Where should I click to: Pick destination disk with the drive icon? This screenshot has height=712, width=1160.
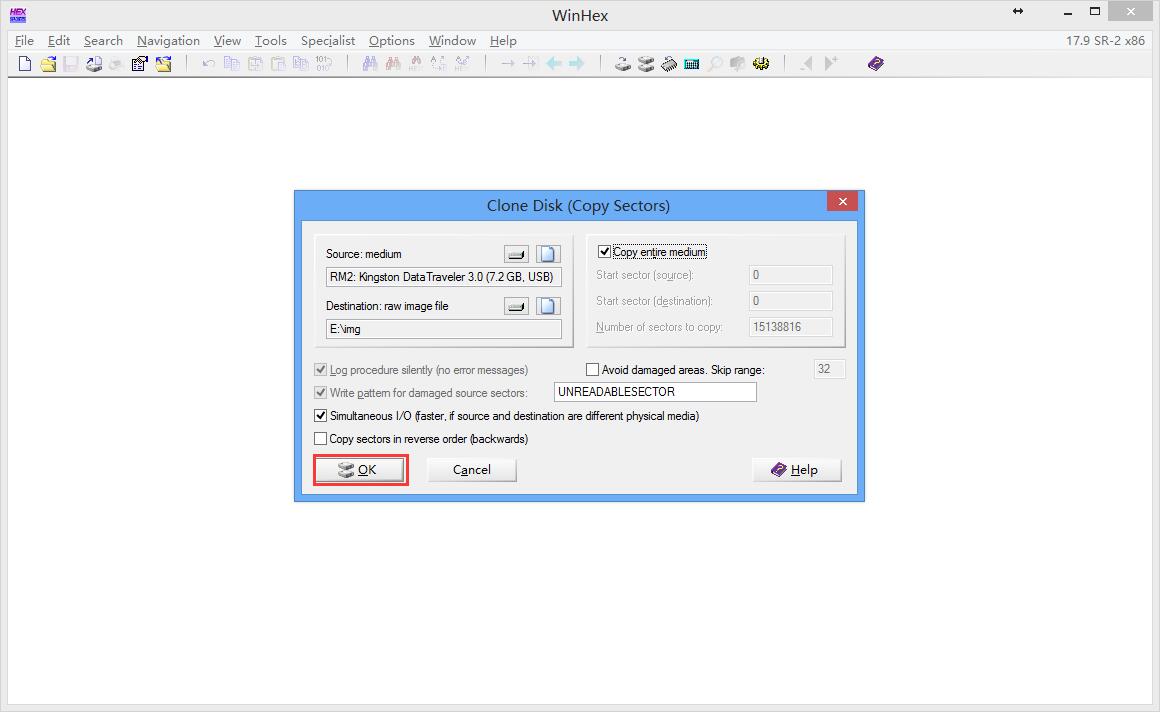click(x=516, y=306)
